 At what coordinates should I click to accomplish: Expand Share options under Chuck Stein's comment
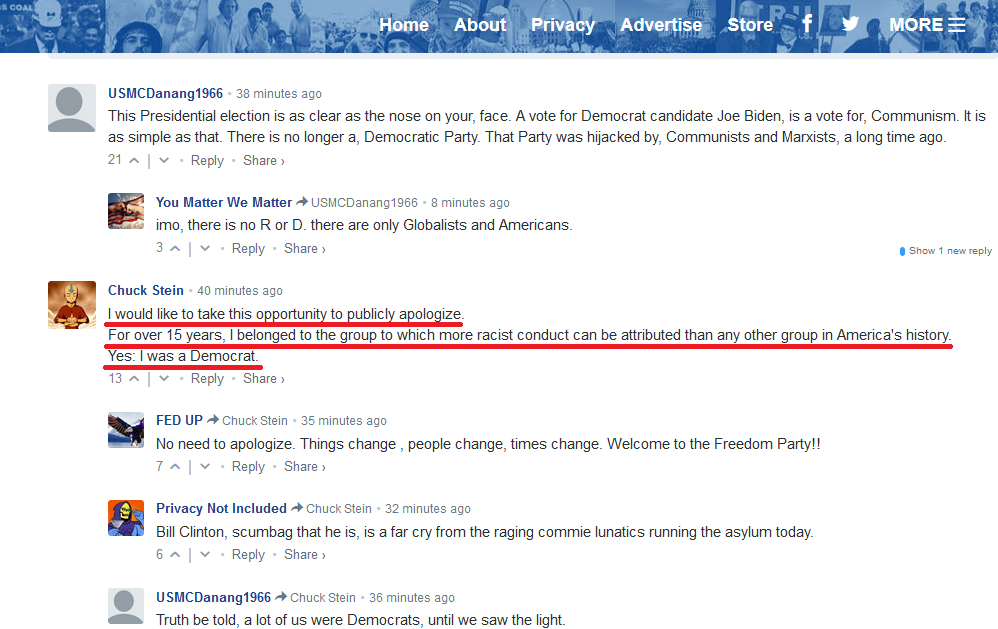point(264,378)
